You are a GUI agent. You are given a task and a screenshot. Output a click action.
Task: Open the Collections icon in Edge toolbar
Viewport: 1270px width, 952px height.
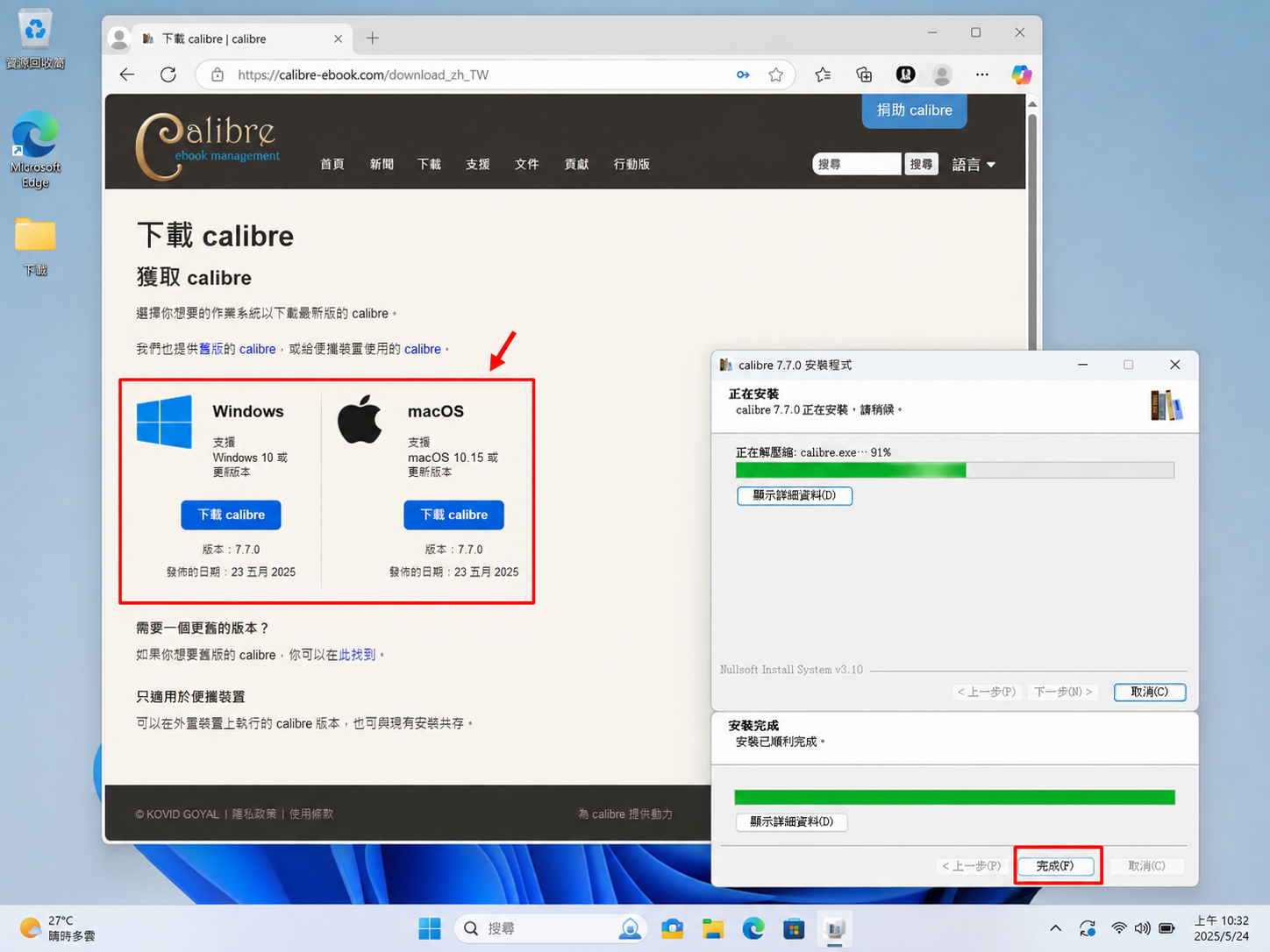click(x=864, y=75)
